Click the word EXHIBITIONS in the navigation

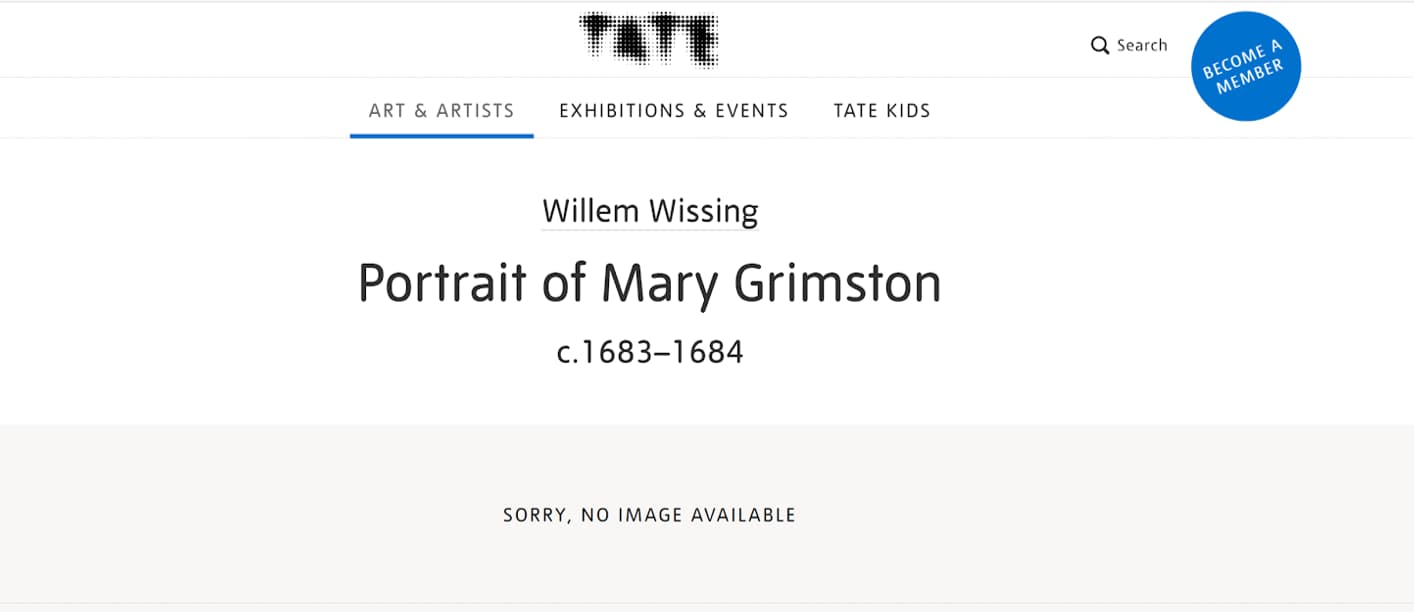pyautogui.click(x=615, y=111)
